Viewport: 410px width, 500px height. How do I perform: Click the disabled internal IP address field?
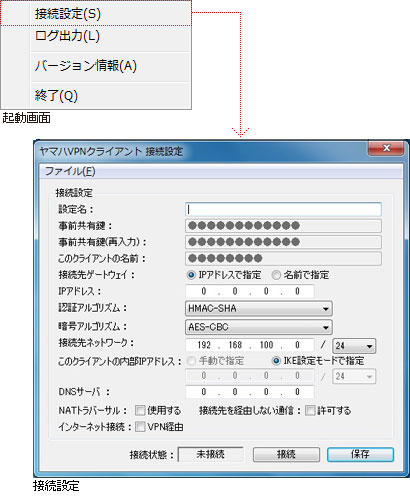[250, 376]
